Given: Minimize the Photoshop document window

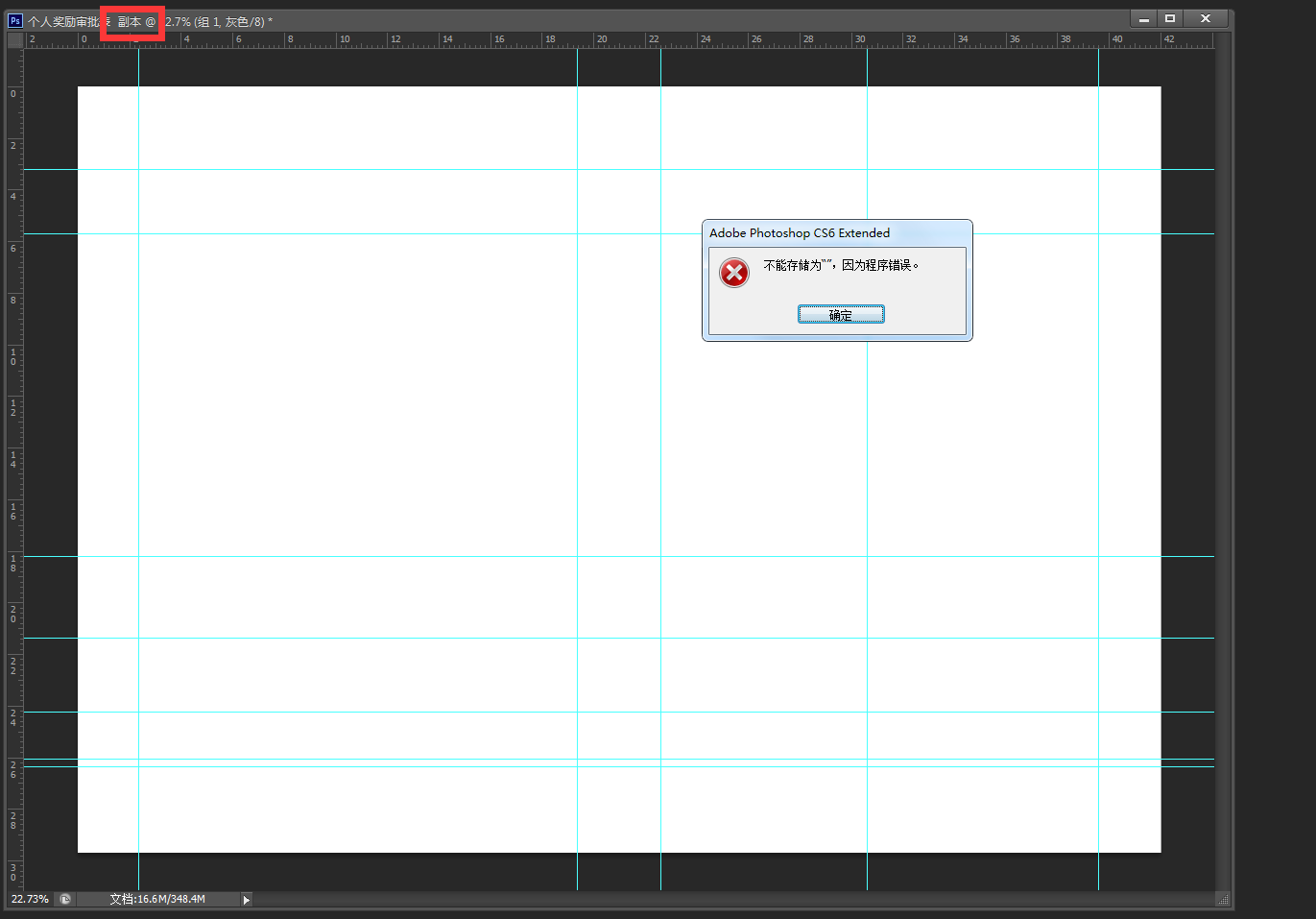Looking at the screenshot, I should coord(1143,19).
